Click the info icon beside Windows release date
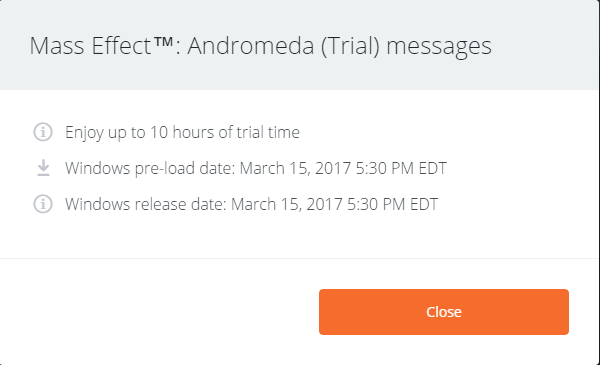This screenshot has width=600, height=365. pos(43,204)
